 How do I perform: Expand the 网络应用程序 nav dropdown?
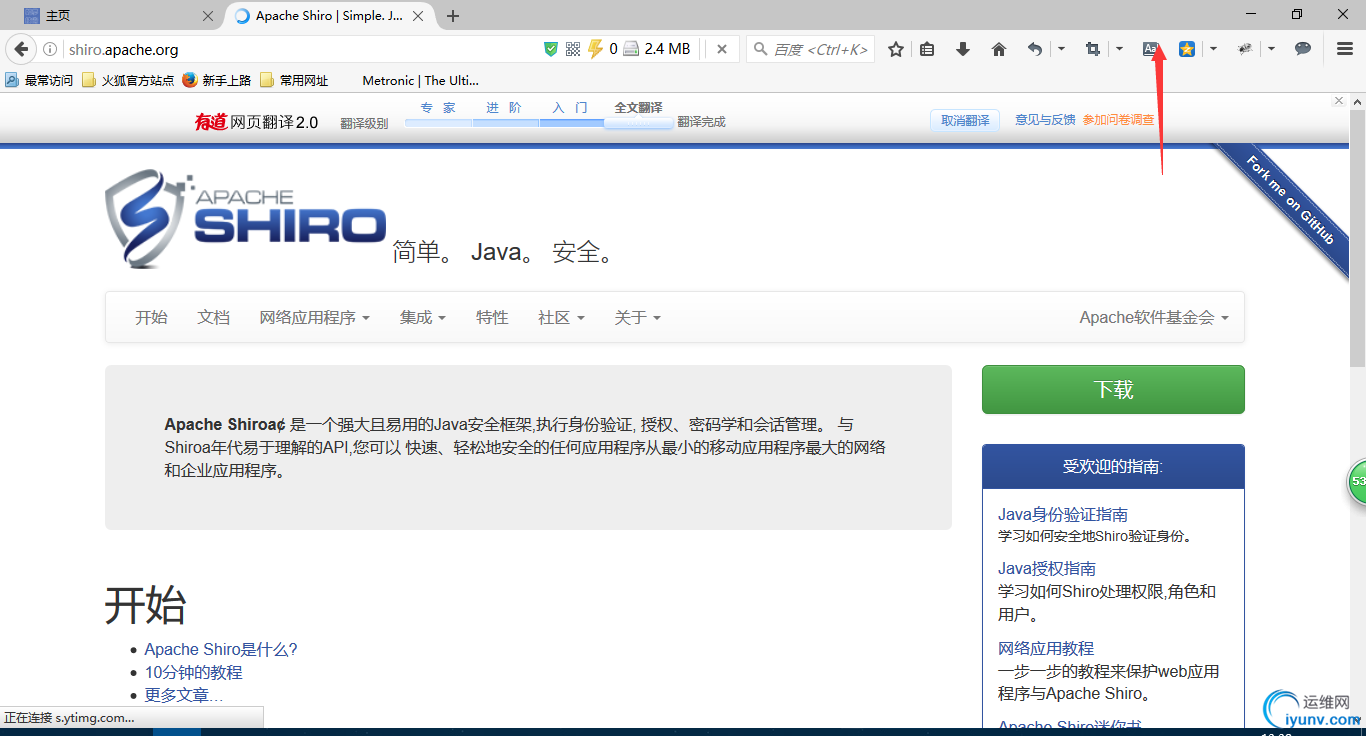click(x=314, y=317)
